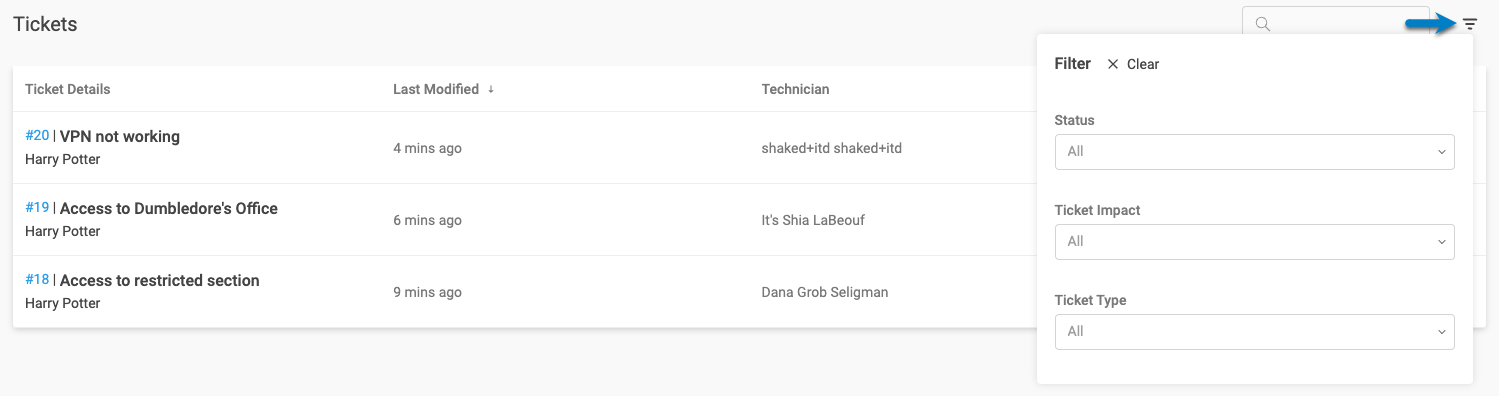
Task: Click the Ticket Details column header
Action: [68, 89]
